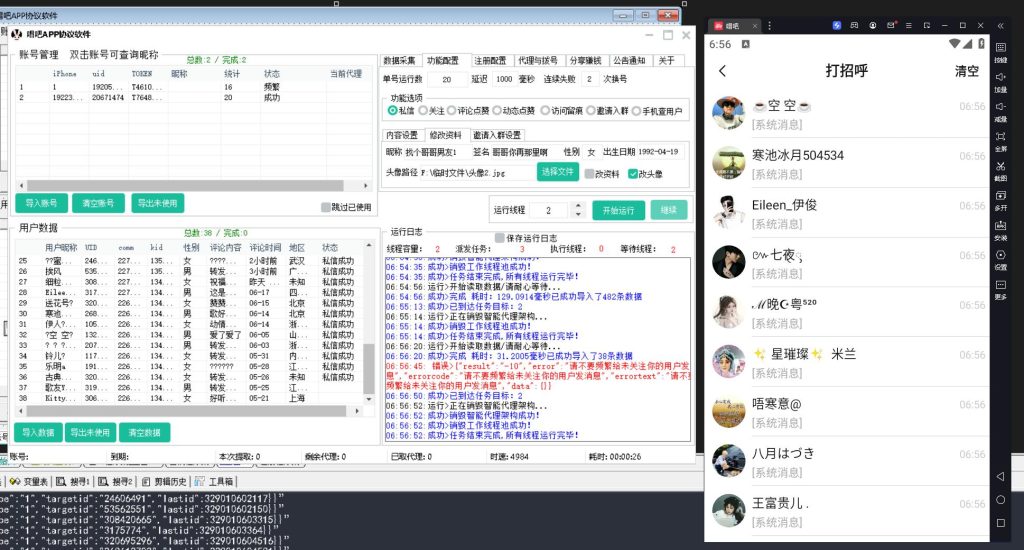Image resolution: width=1024 pixels, height=550 pixels.
Task: Click the 清空数据 button
Action: coord(145,432)
